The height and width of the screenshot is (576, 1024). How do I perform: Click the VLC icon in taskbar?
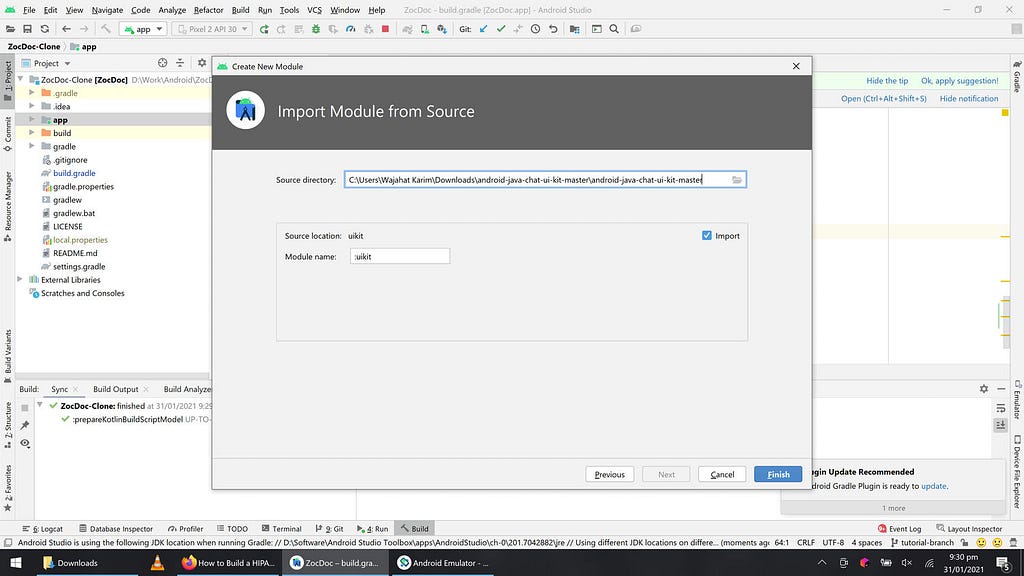tap(157, 563)
